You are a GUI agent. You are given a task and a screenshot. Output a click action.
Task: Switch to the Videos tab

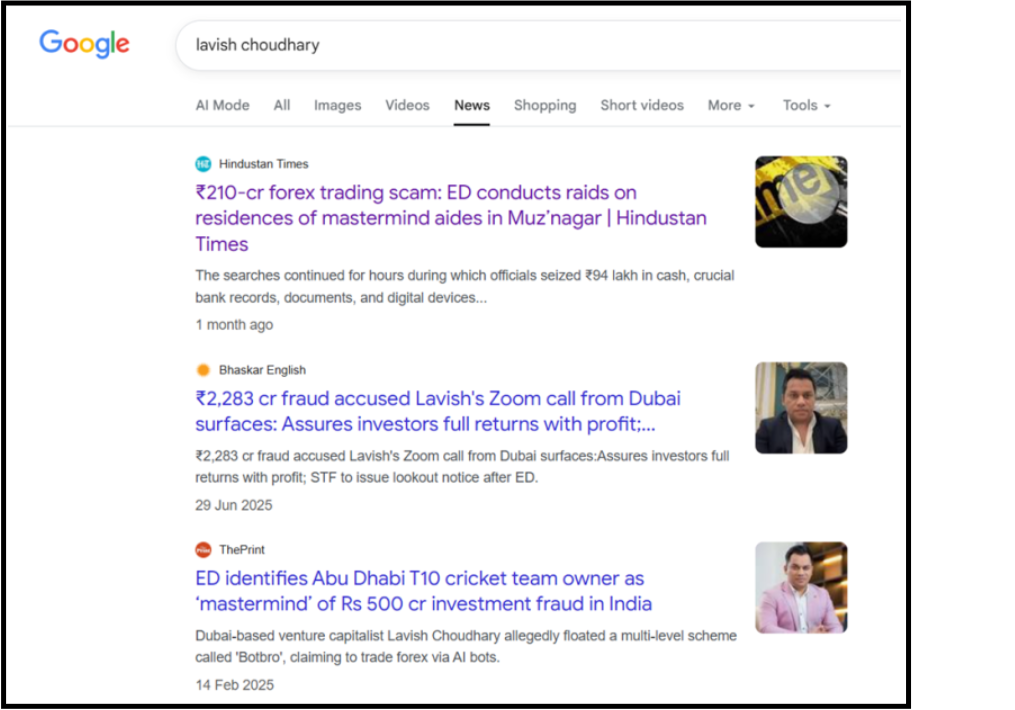[x=407, y=105]
